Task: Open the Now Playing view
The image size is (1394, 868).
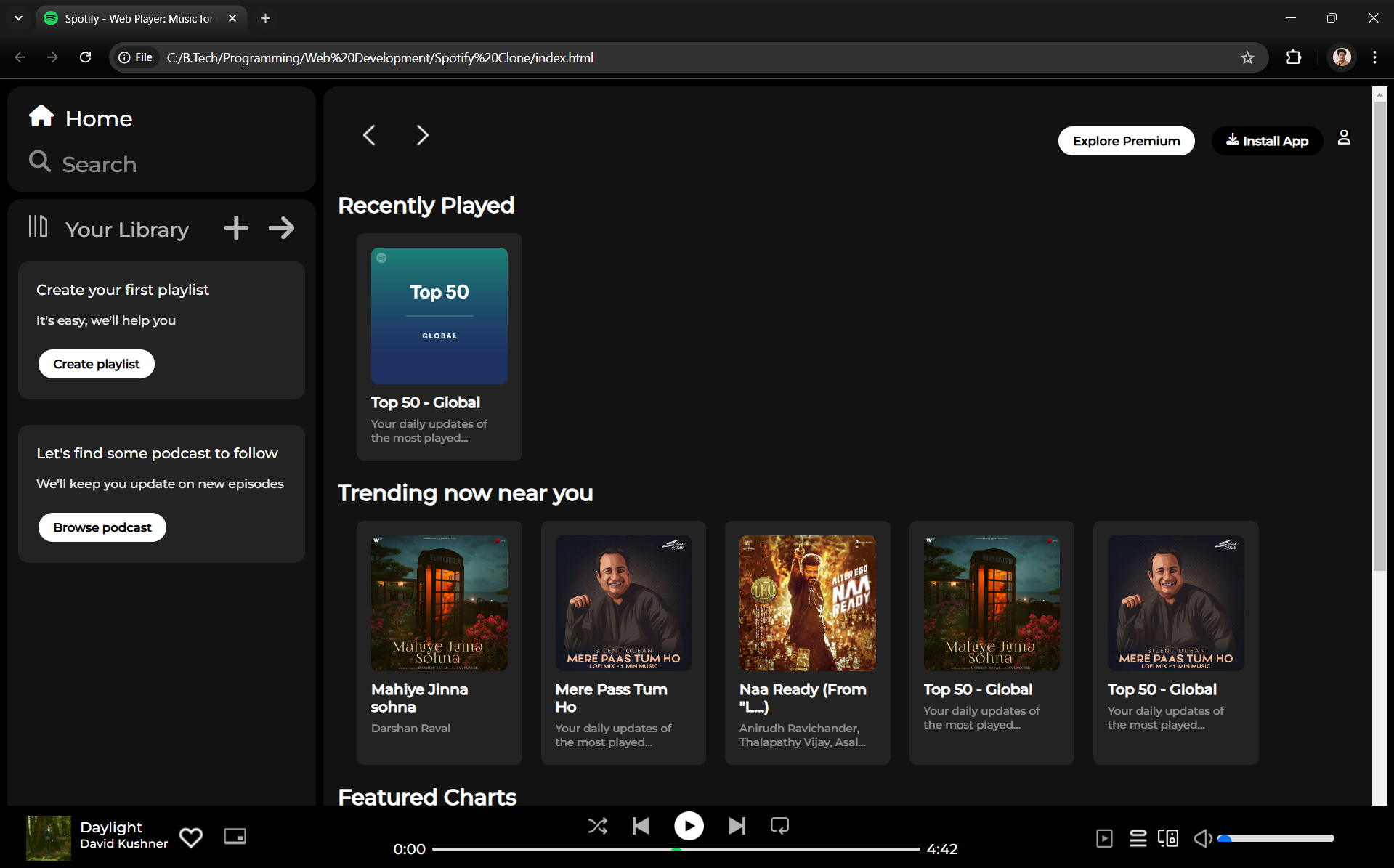Action: [x=1104, y=838]
